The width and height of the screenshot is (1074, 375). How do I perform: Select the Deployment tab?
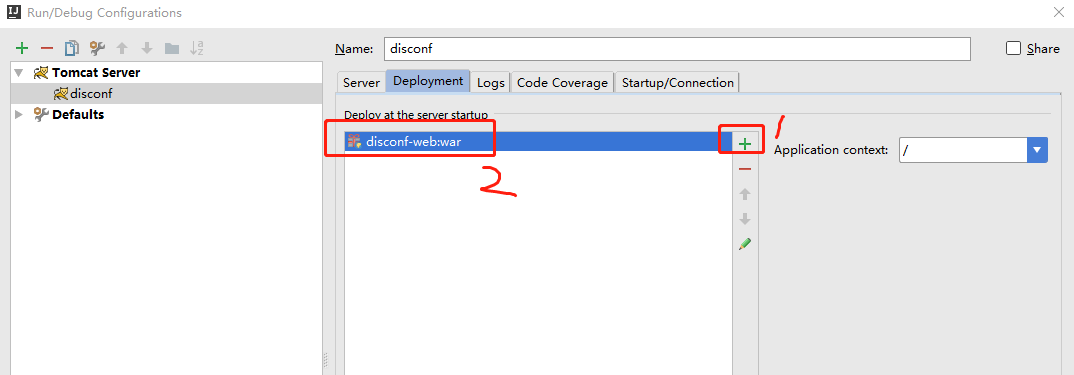click(x=428, y=81)
